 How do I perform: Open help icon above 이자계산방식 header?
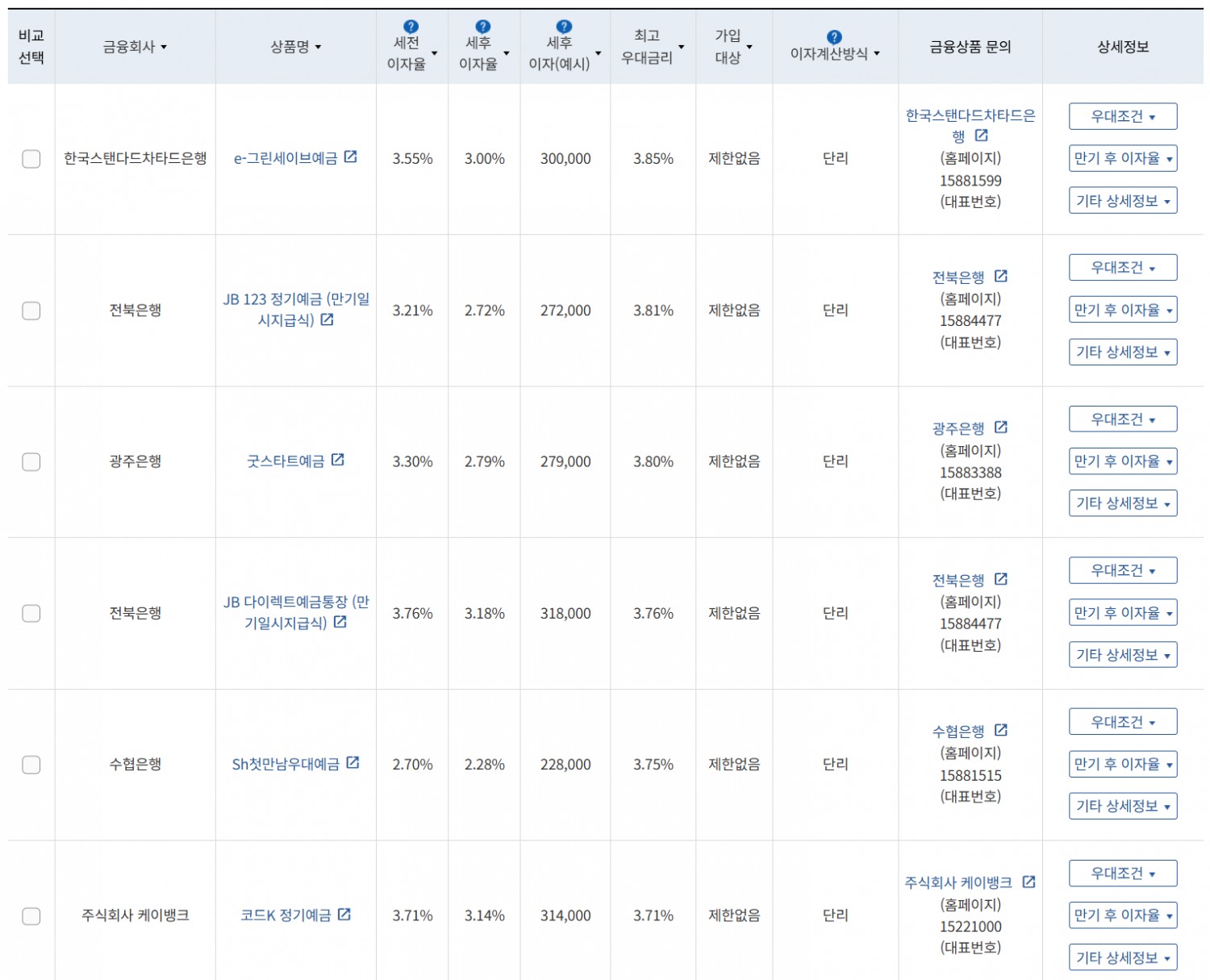click(834, 37)
